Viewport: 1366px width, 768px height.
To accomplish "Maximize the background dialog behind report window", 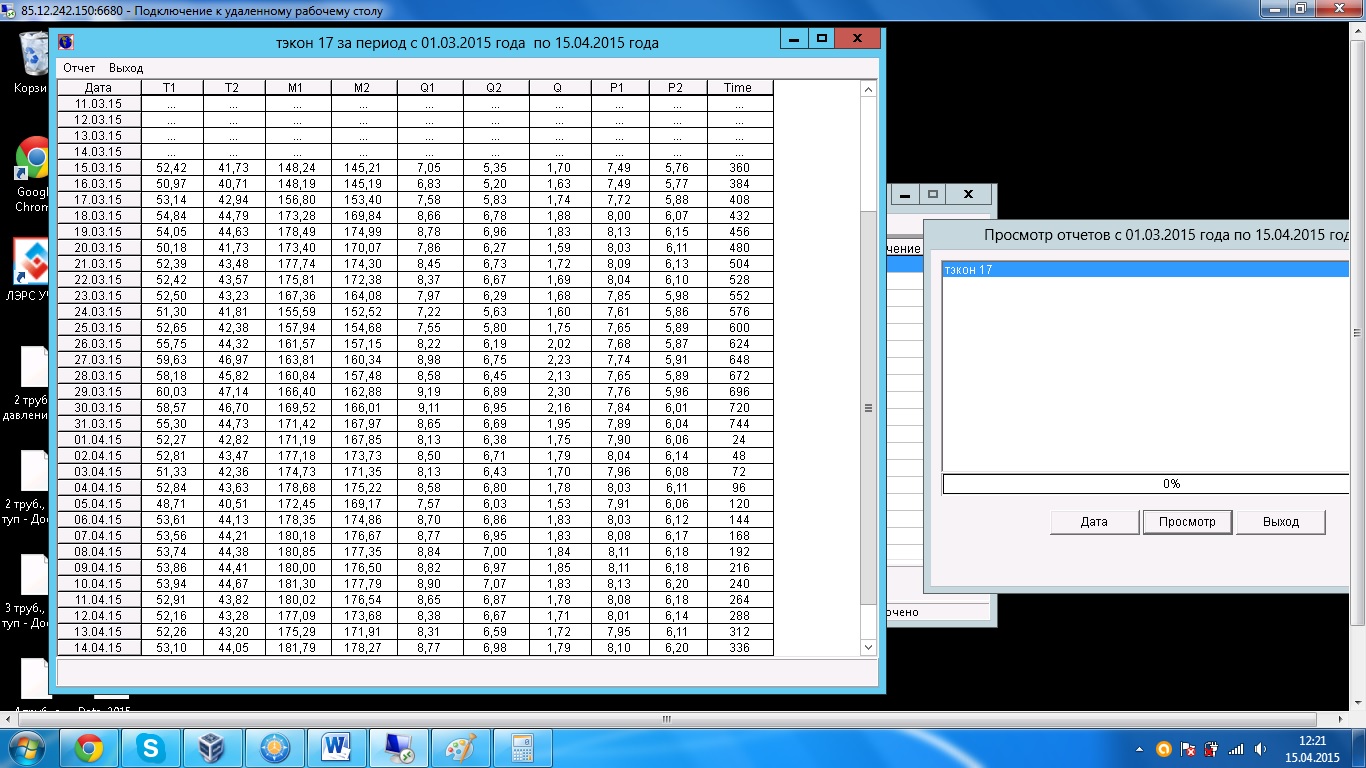I will [932, 194].
